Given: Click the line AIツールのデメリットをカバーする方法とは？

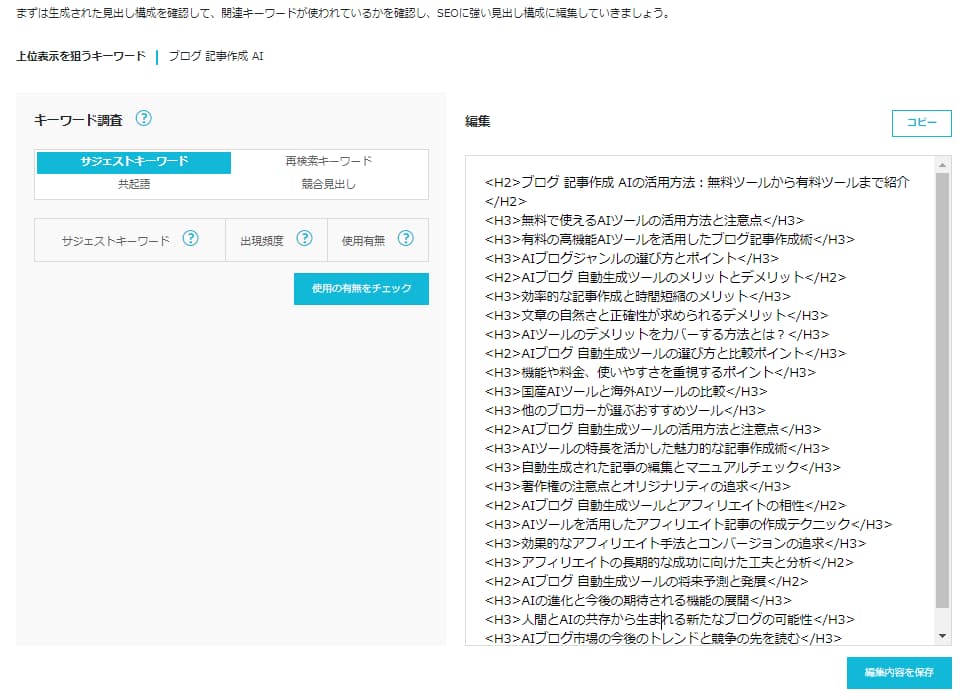Looking at the screenshot, I should tap(657, 335).
